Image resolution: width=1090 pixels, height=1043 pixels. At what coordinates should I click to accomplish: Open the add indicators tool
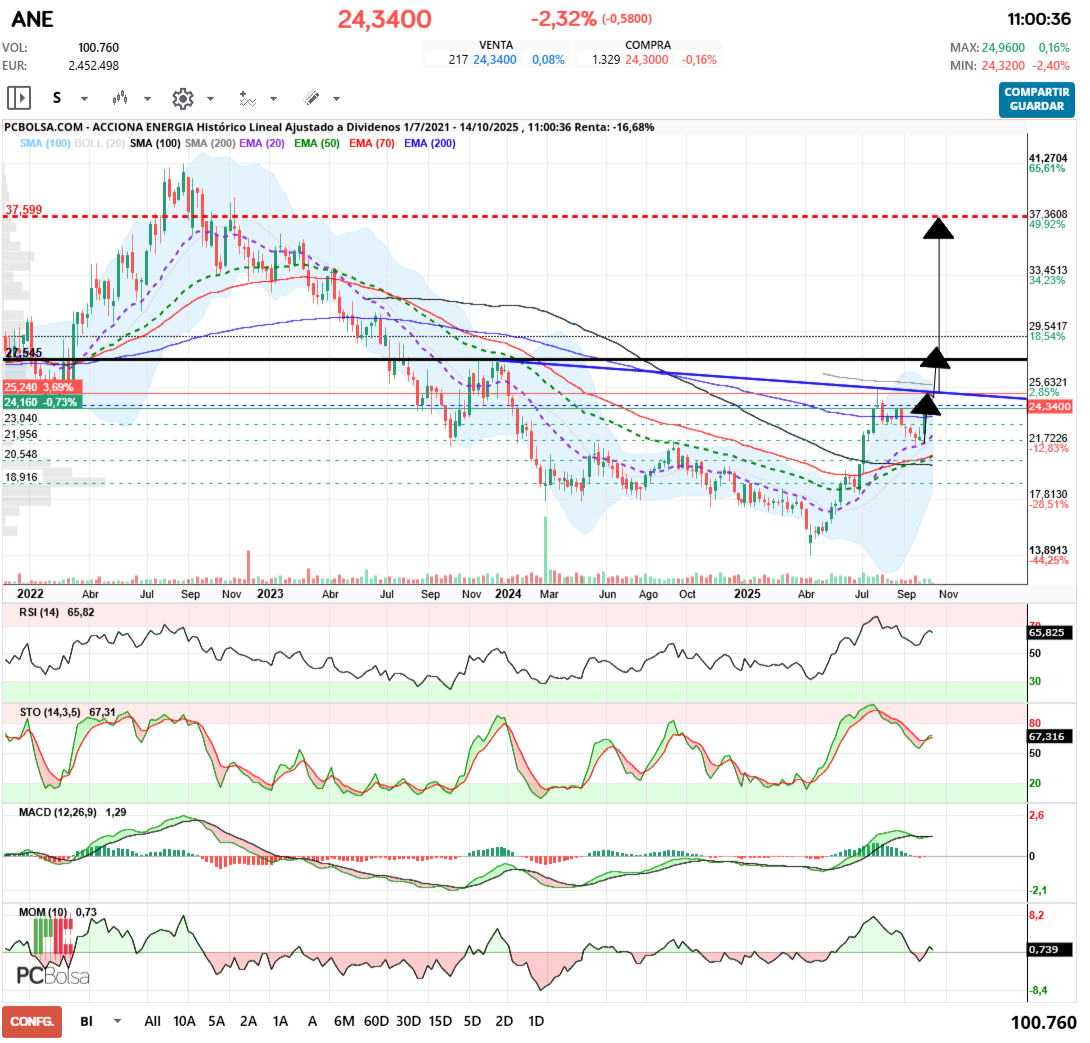point(247,98)
